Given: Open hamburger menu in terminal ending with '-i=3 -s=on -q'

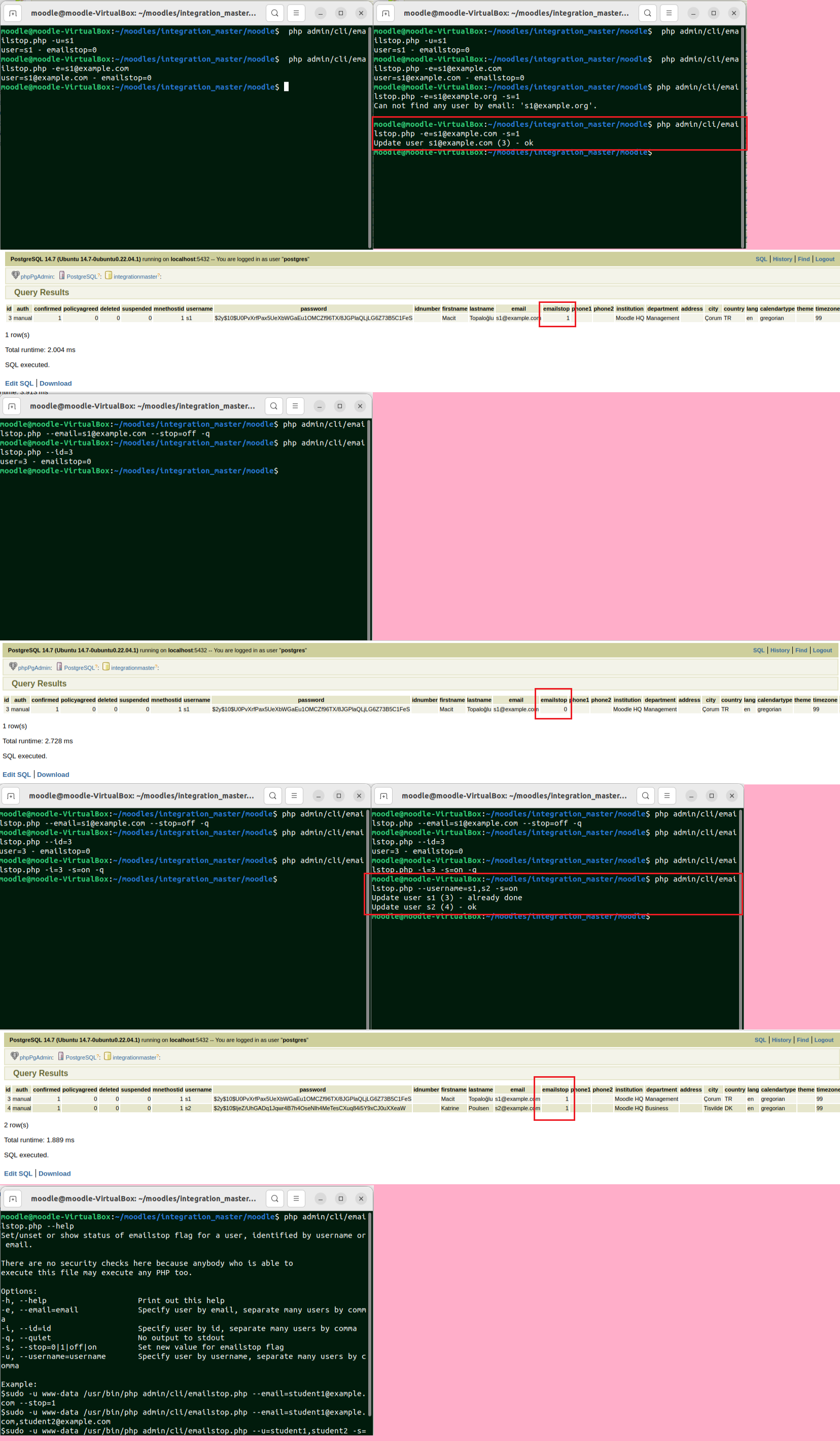Looking at the screenshot, I should point(294,796).
